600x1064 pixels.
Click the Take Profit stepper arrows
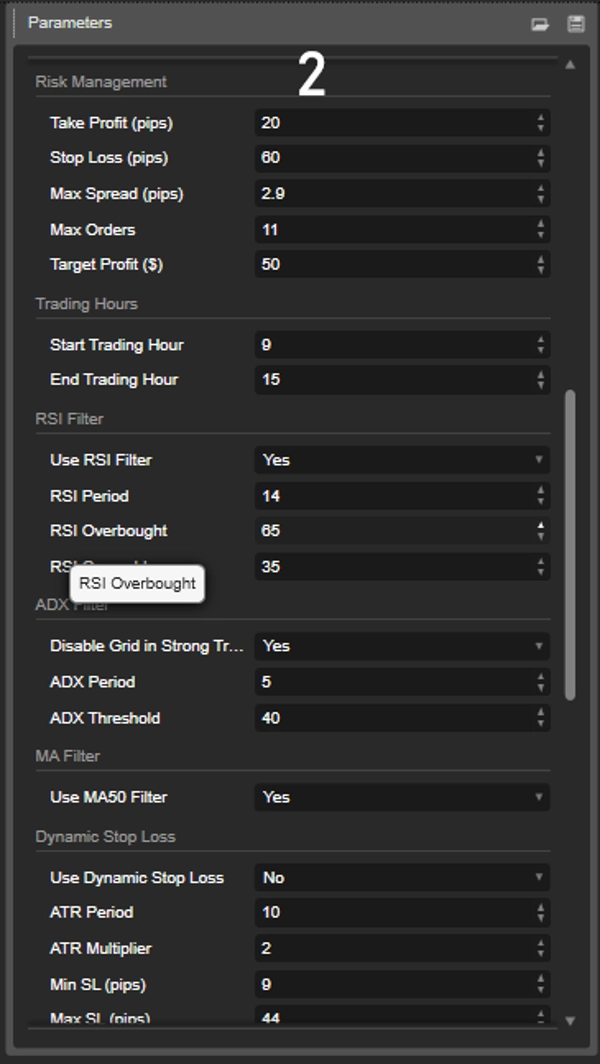pos(541,123)
